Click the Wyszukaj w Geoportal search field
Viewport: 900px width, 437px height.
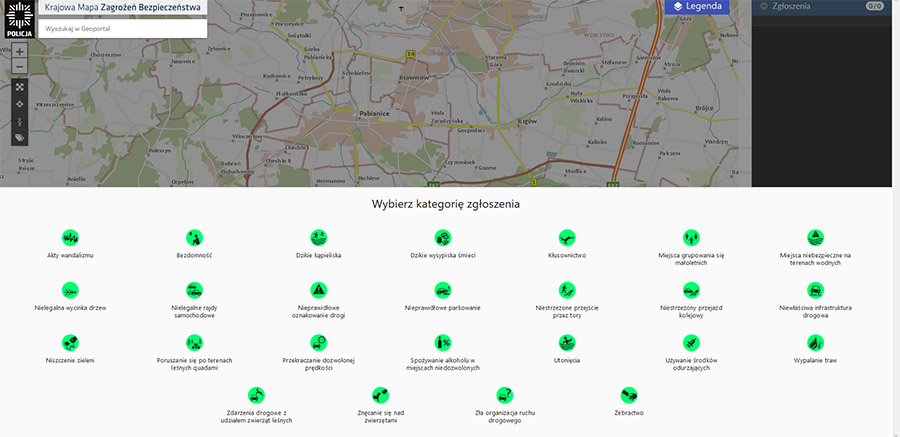point(122,29)
